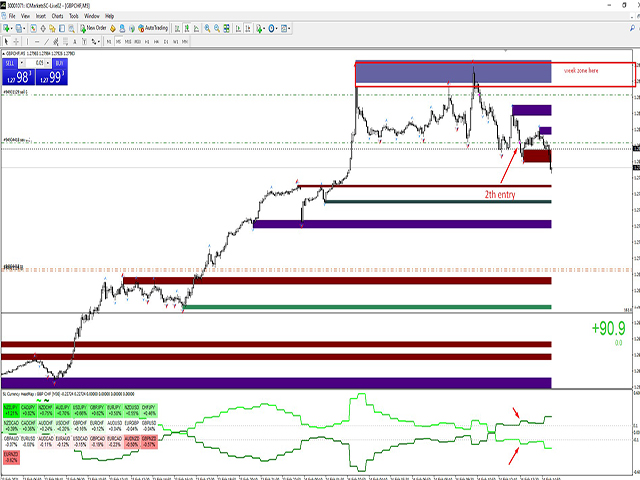The width and height of the screenshot is (640, 480).
Task: Select the Text Label tool
Action: click(84, 41)
